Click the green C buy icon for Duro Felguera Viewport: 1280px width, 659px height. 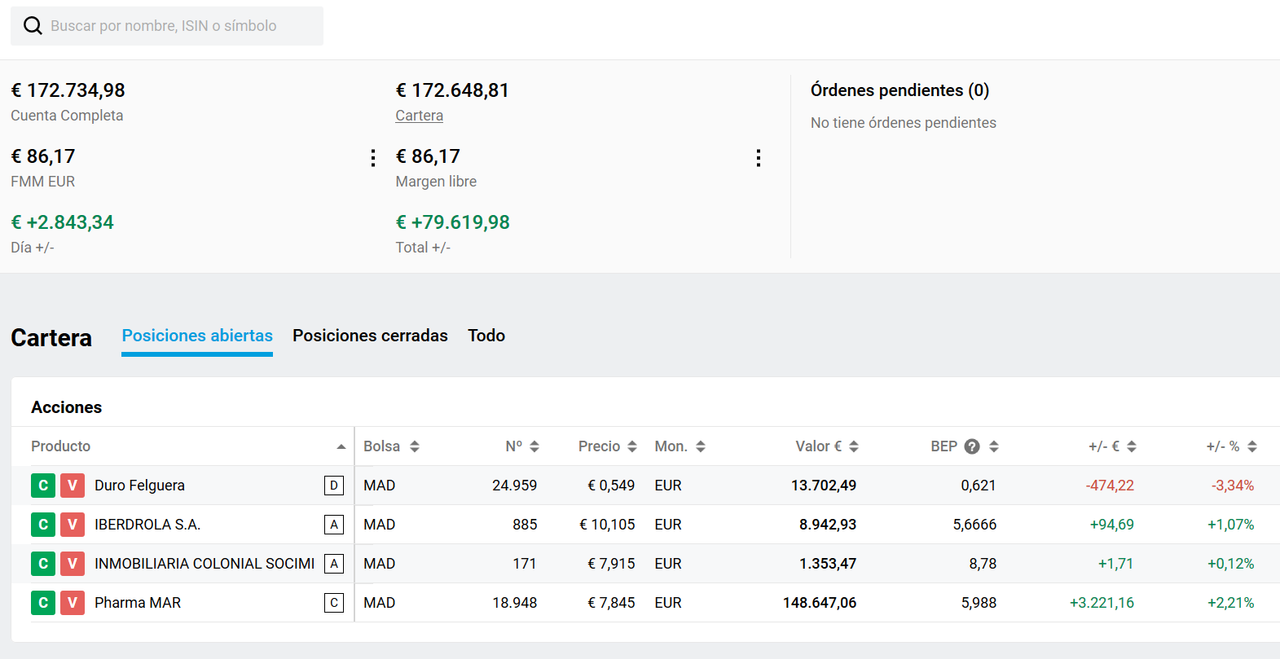pos(43,485)
